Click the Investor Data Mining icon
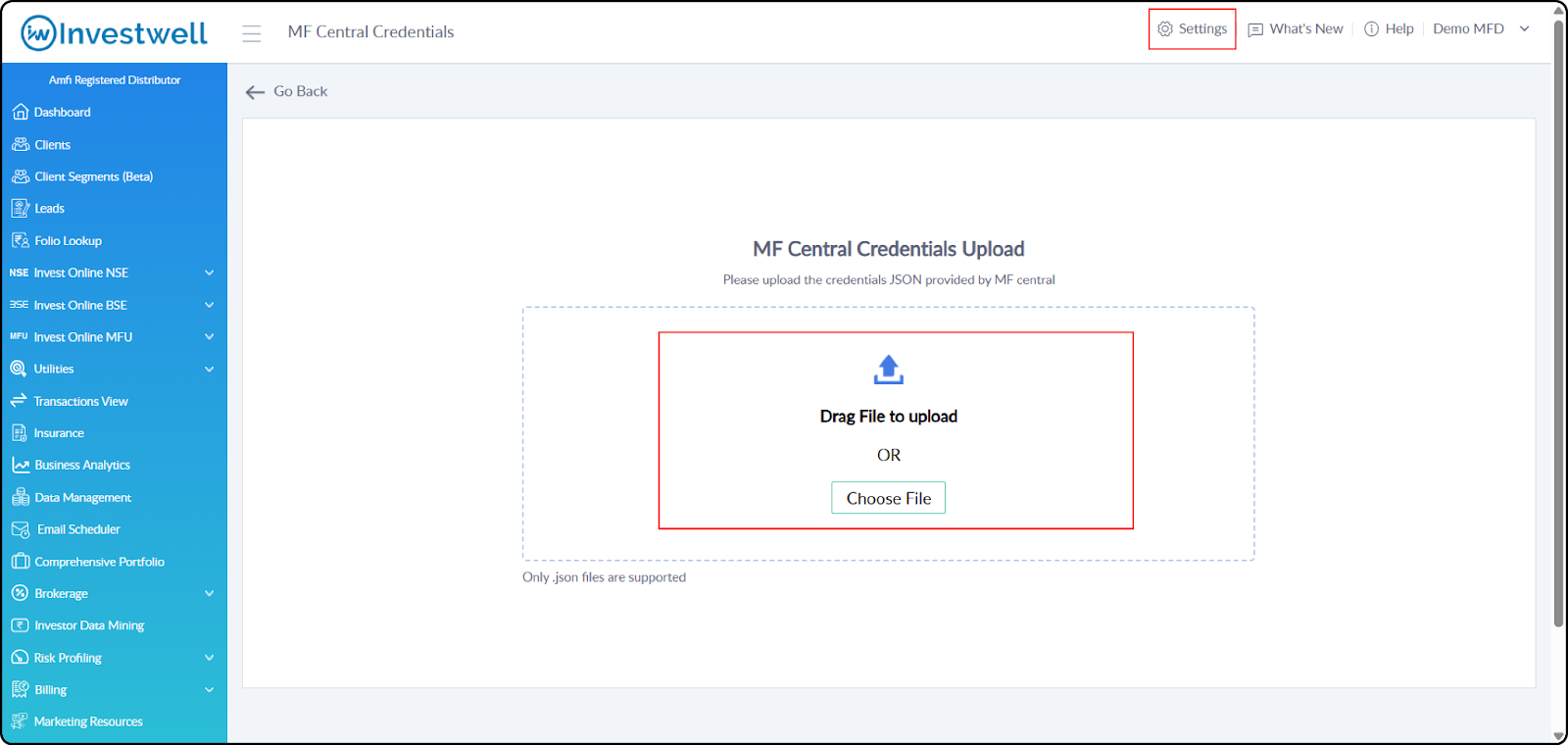The height and width of the screenshot is (745, 1568). [20, 625]
